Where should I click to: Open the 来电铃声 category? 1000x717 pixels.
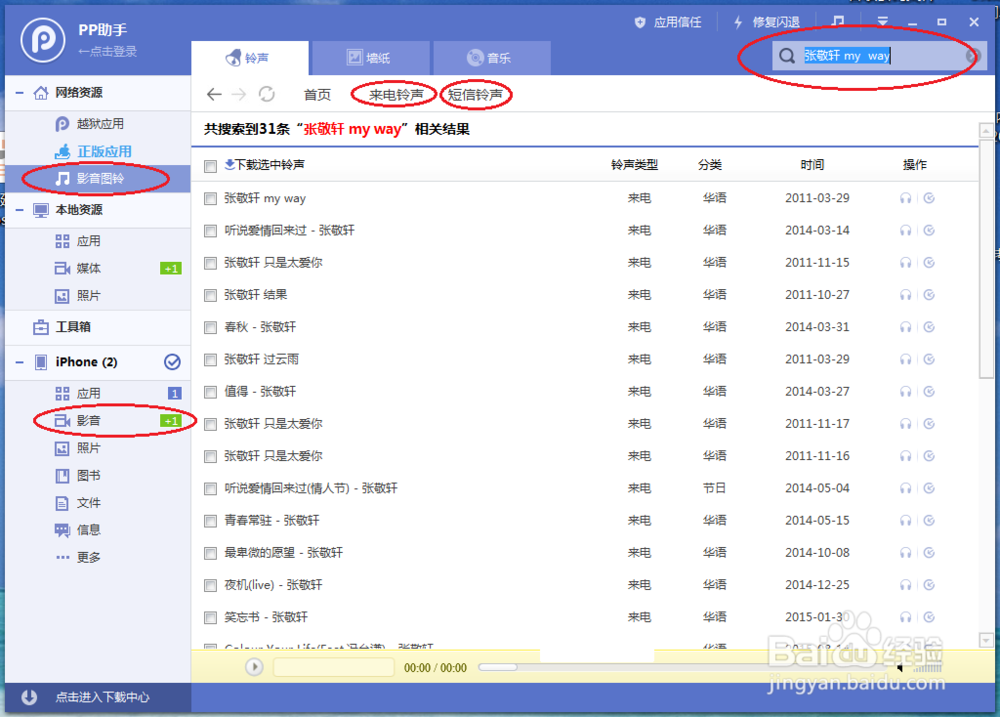[x=396, y=95]
